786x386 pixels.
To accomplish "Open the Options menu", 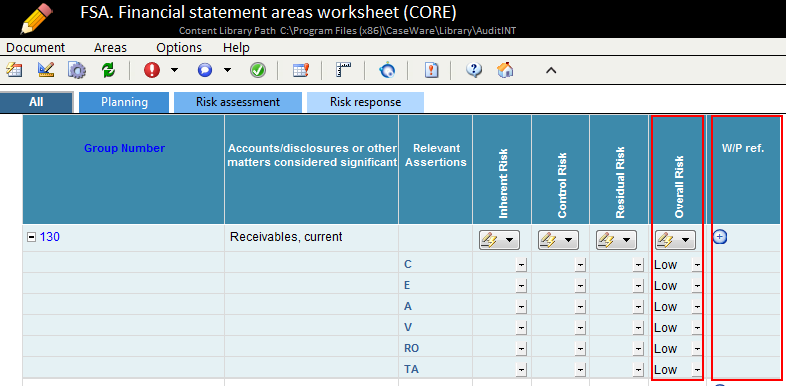I will pyautogui.click(x=179, y=48).
